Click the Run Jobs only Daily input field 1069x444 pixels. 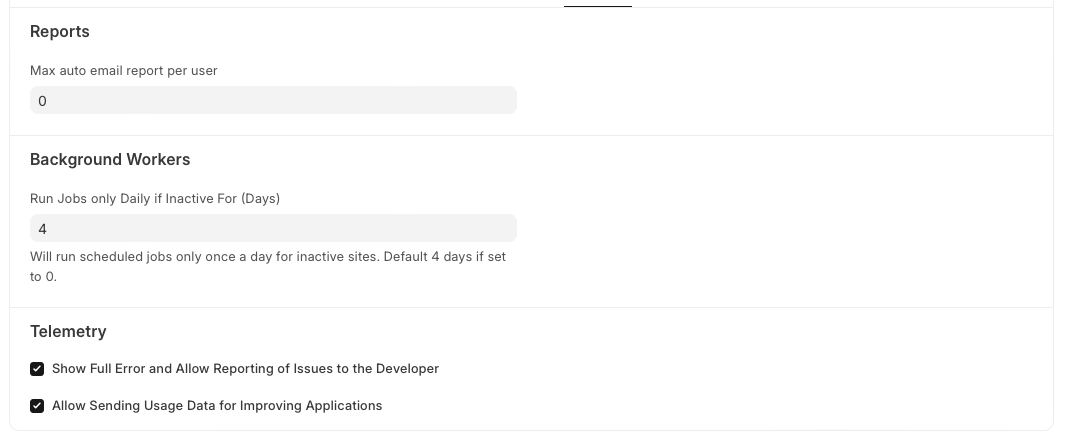pyautogui.click(x=273, y=228)
